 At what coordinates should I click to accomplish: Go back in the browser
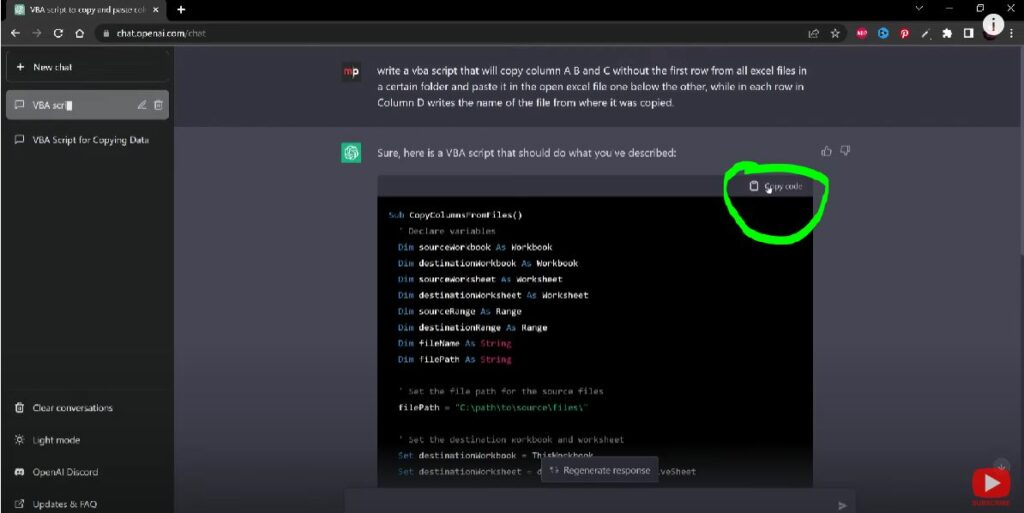(16, 33)
